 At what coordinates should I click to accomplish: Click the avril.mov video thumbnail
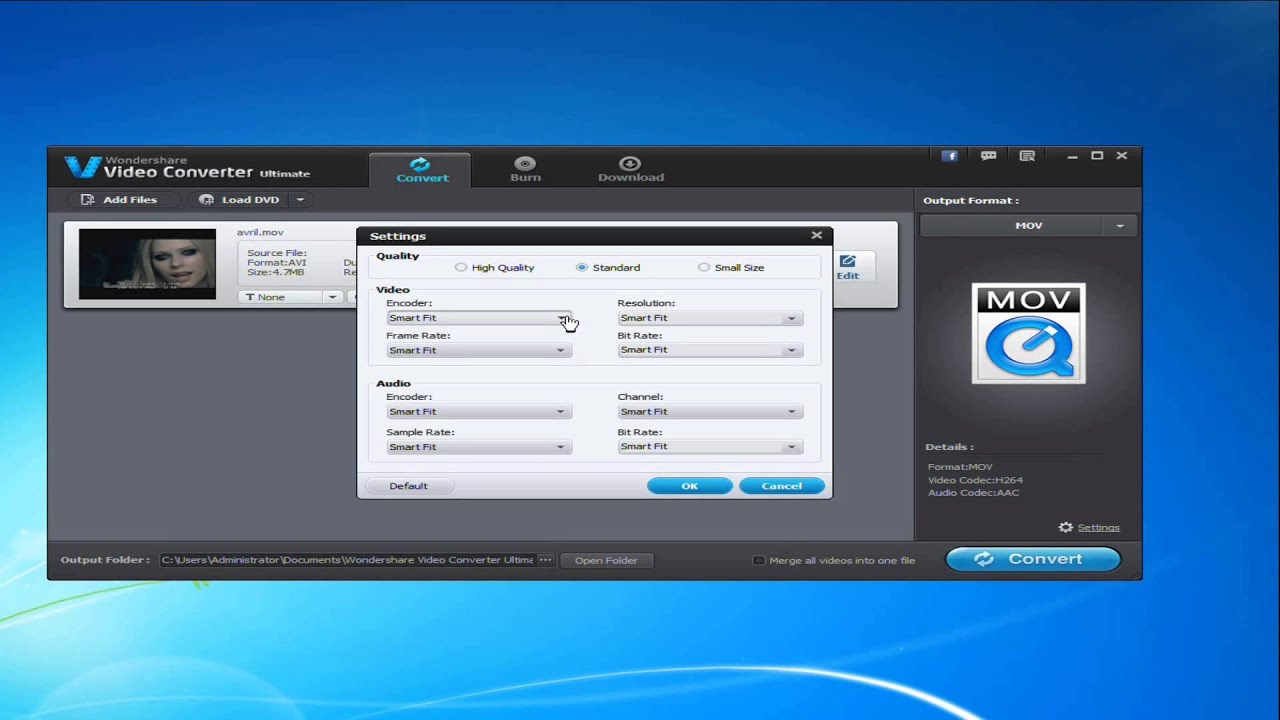147,264
